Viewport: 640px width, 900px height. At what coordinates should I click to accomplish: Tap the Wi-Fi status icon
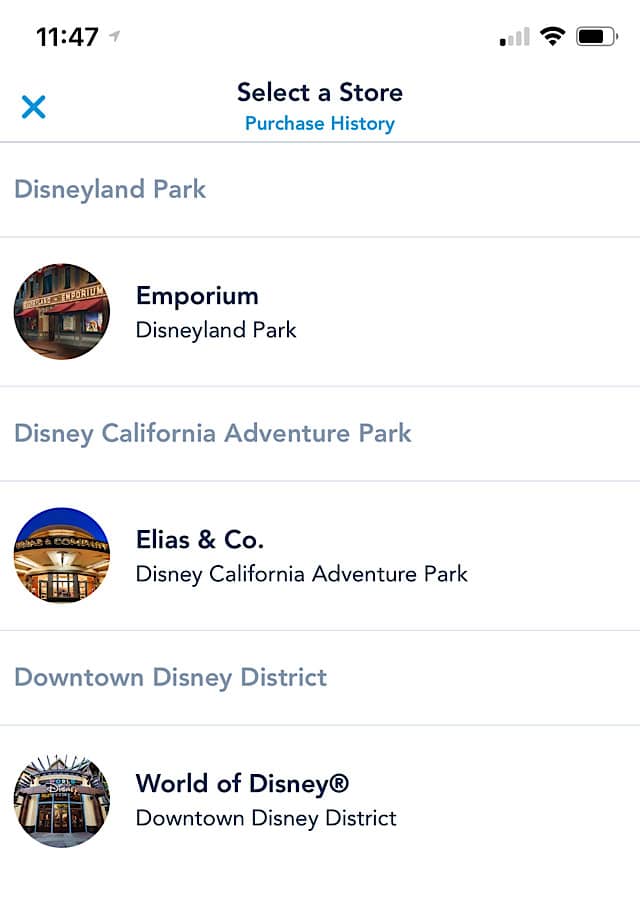552,37
